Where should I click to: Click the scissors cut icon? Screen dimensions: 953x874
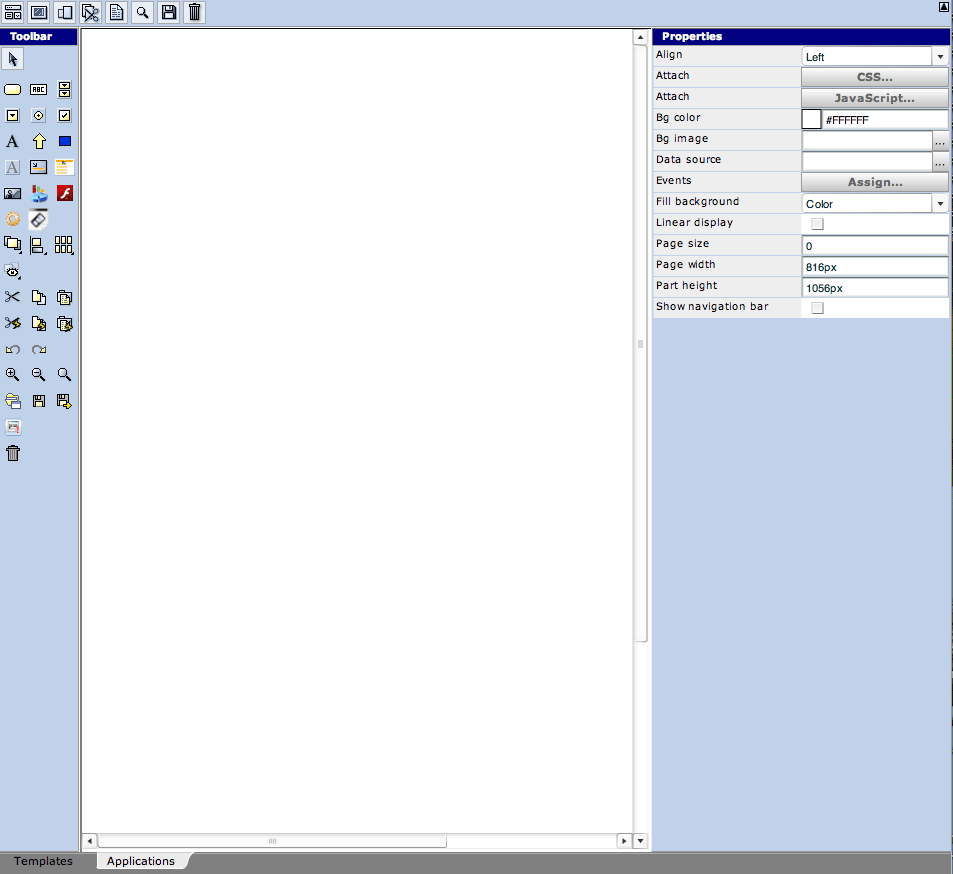point(13,298)
